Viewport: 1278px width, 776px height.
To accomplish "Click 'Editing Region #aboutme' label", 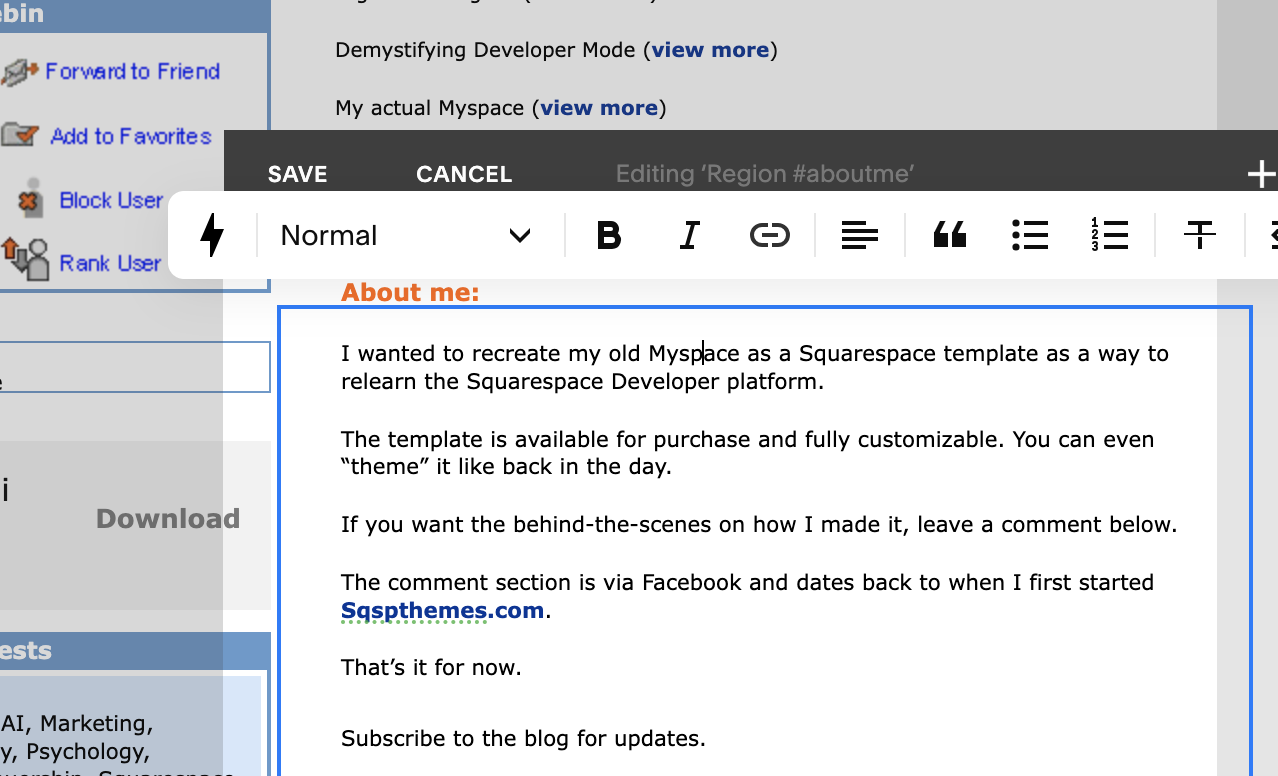I will [765, 174].
